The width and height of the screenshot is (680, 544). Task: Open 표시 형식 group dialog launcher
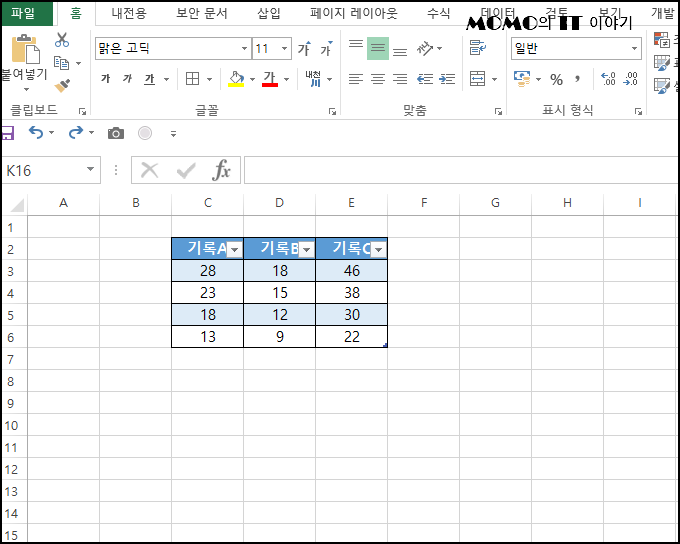pyautogui.click(x=638, y=112)
